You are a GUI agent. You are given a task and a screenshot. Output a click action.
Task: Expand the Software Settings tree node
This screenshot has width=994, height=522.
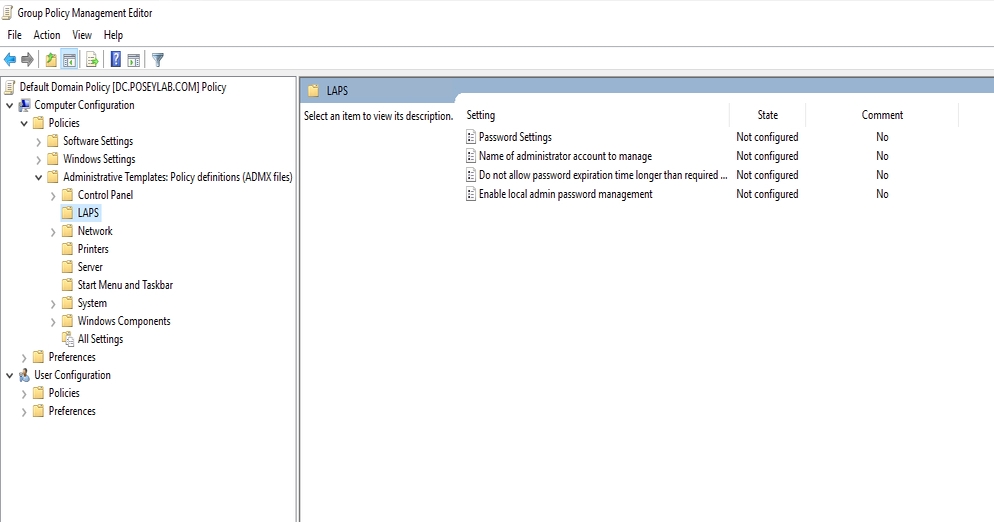pos(39,141)
